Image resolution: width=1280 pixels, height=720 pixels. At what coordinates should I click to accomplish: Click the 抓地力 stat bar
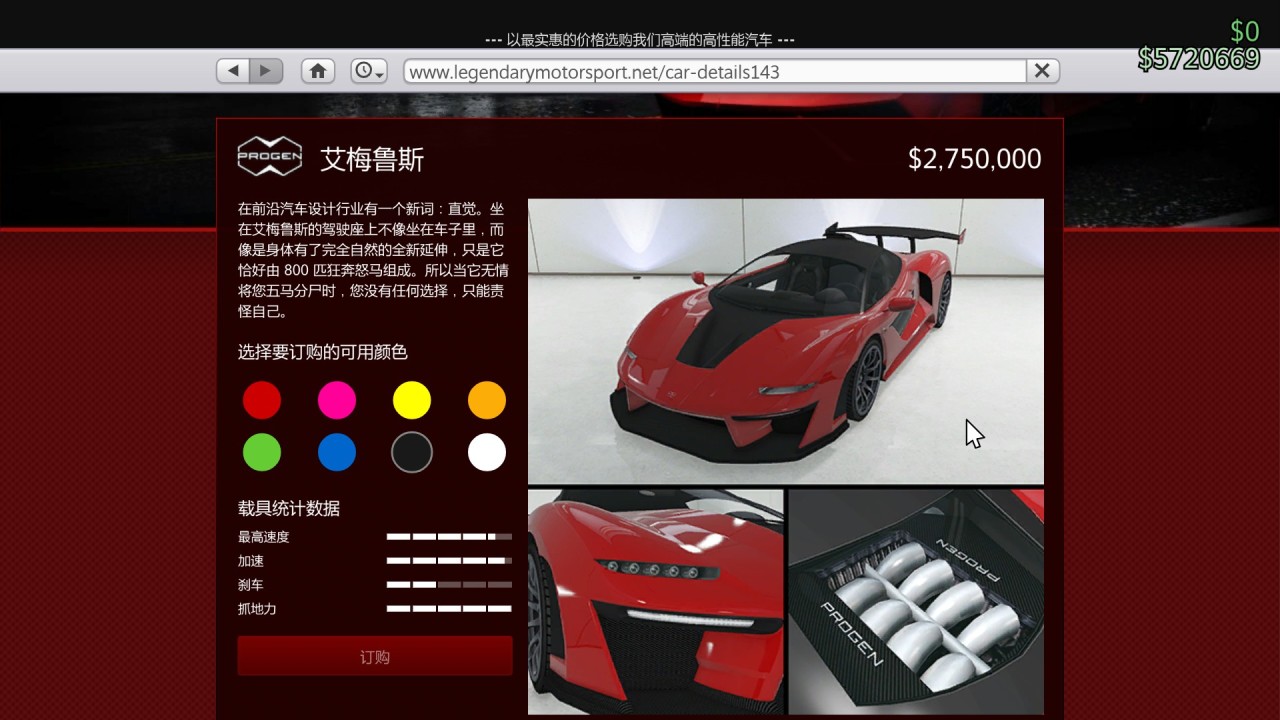[x=449, y=609]
